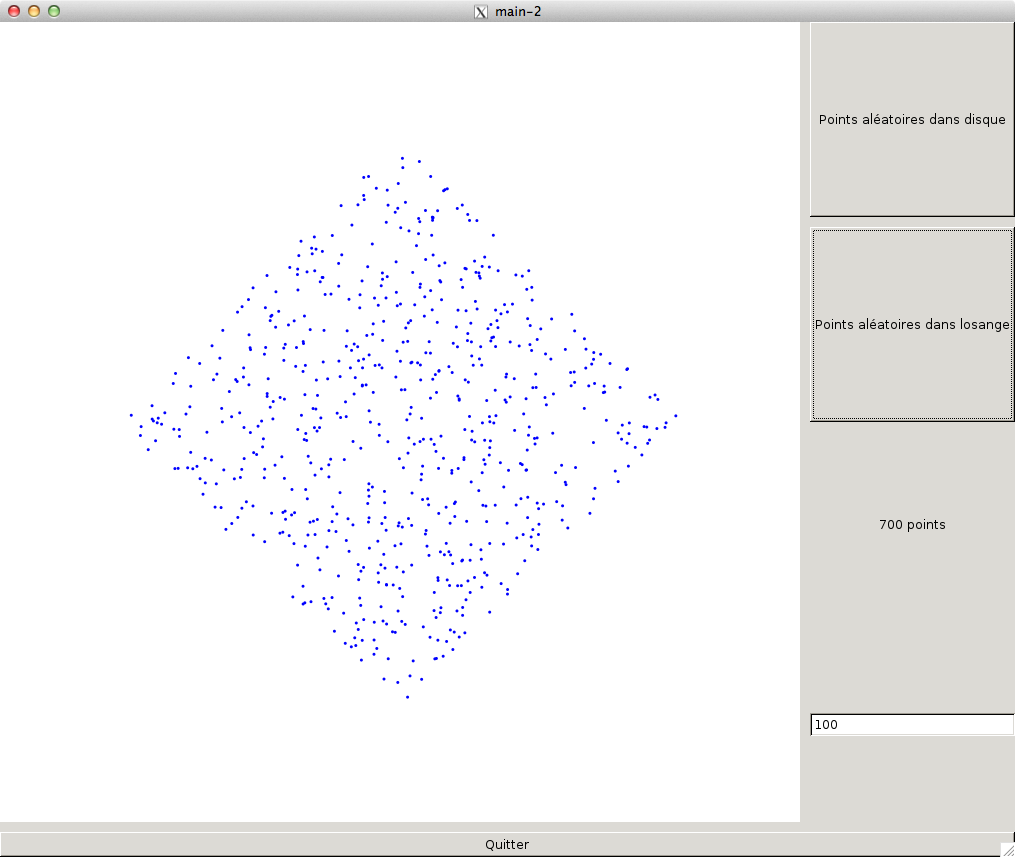Click the topmost blue point of the diamond
1015x857 pixels.
pos(403,158)
